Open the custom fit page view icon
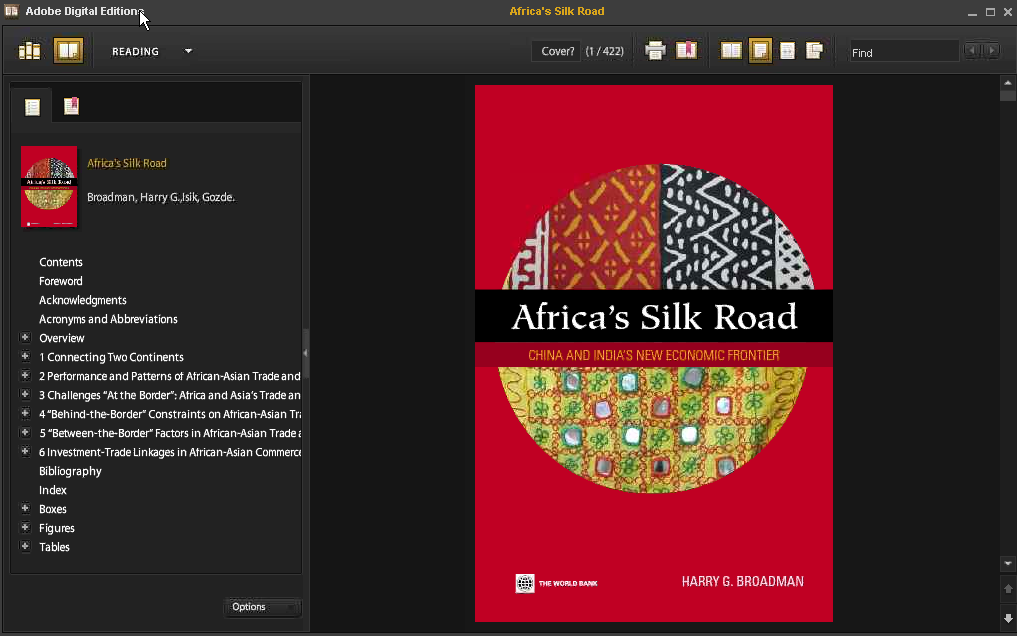The width and height of the screenshot is (1017, 636). [x=814, y=51]
